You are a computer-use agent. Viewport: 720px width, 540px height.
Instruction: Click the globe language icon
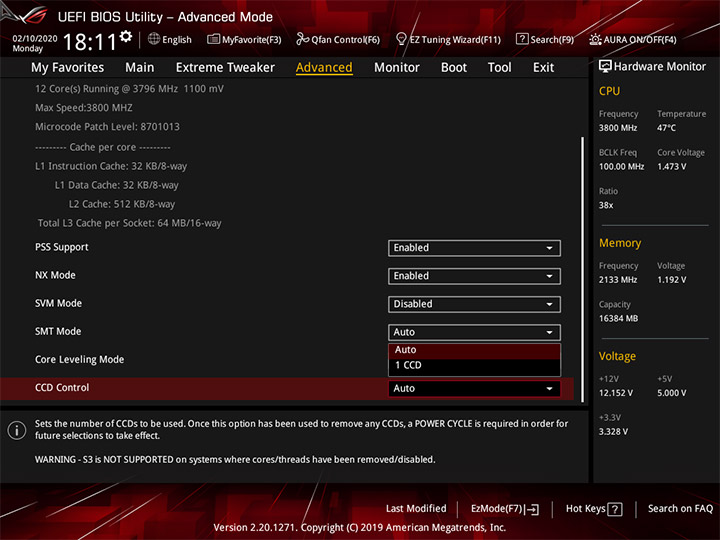coord(154,39)
